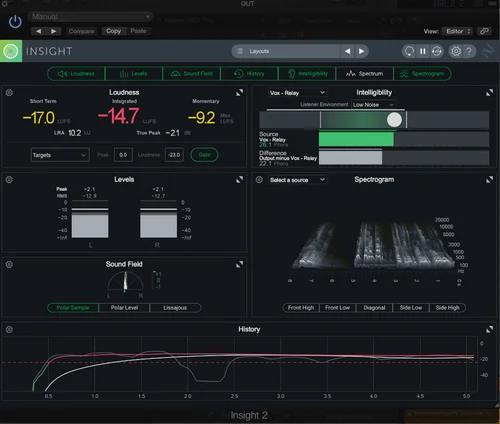This screenshot has height=424, width=500.
Task: Open the Loudness panel settings gear
Action: [9, 93]
